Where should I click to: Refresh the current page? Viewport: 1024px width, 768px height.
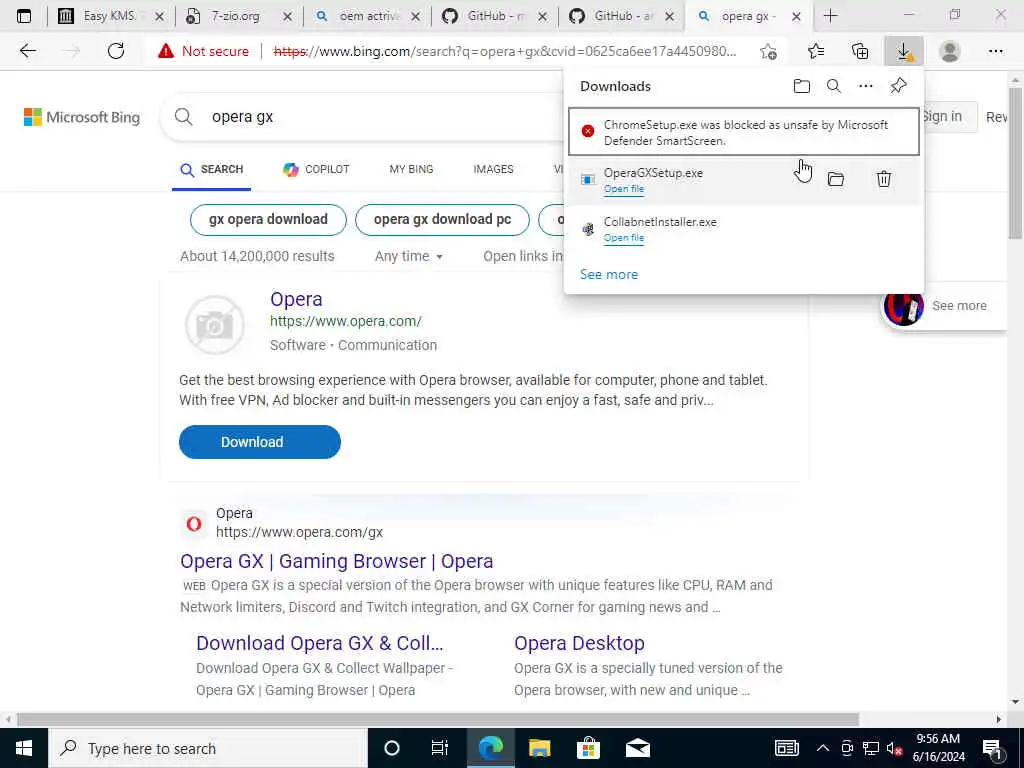[x=116, y=51]
